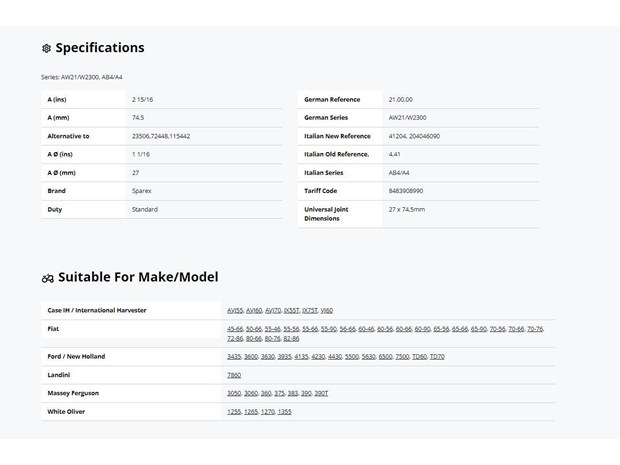Select the Massey Ferguson 3050 link
This screenshot has height=465, width=620.
234,393
